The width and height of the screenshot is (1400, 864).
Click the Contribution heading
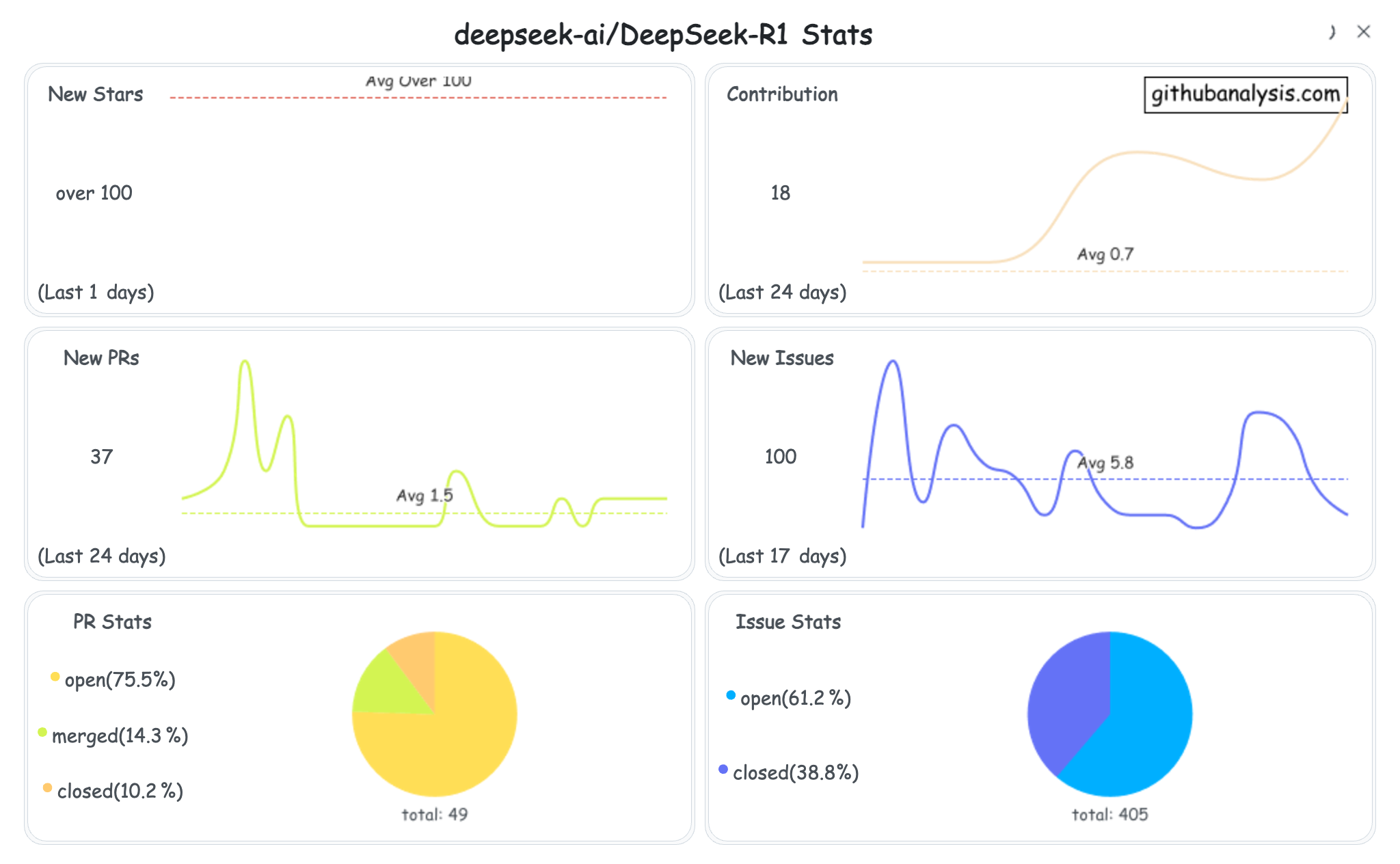(782, 94)
